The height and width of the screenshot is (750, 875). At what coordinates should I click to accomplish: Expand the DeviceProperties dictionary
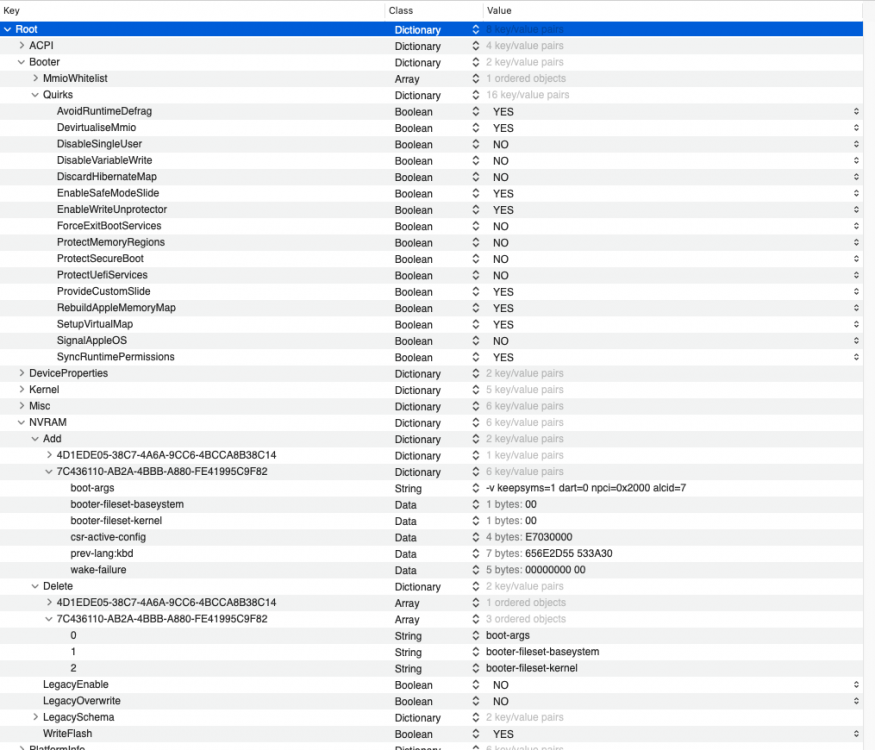[22, 373]
